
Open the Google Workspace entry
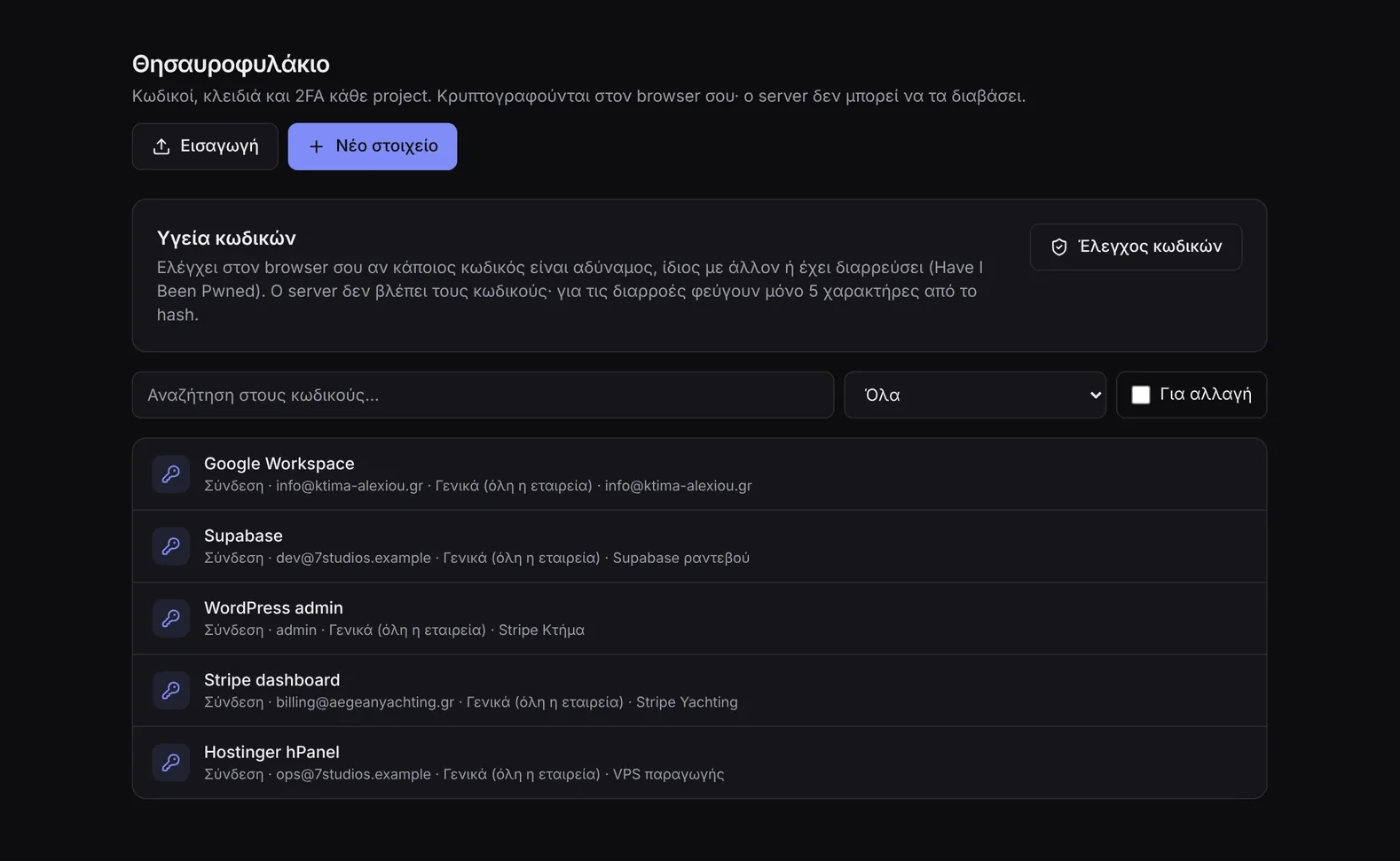click(x=699, y=474)
